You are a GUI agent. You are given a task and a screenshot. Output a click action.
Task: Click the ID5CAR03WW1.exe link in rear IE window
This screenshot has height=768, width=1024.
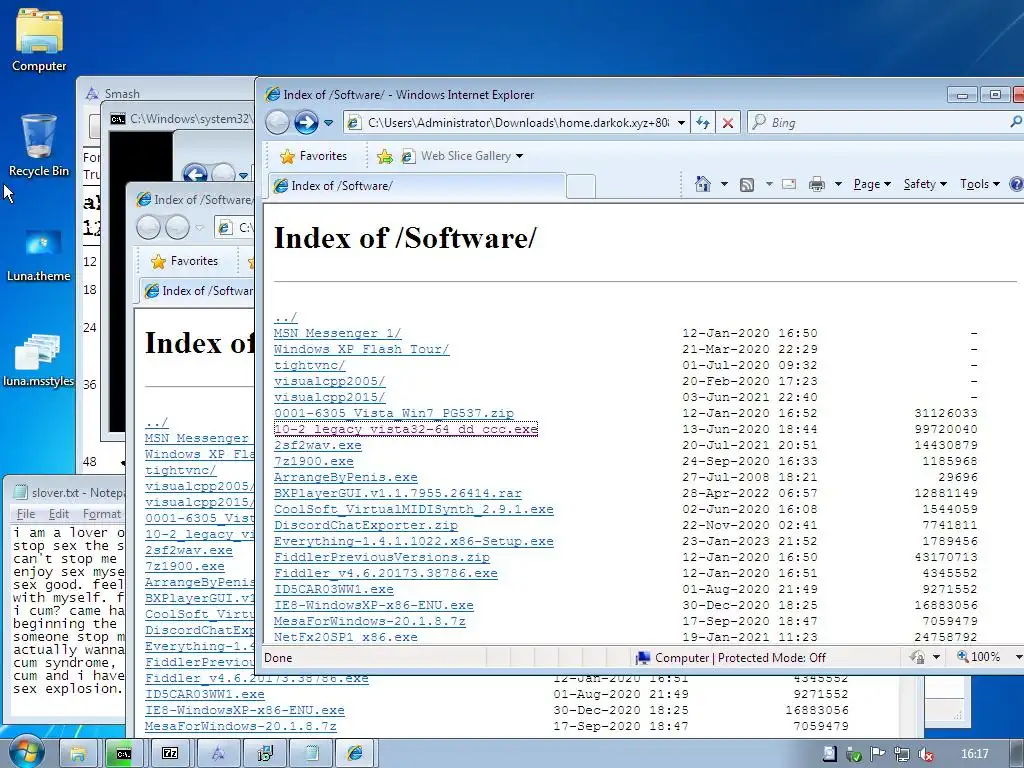[205, 694]
